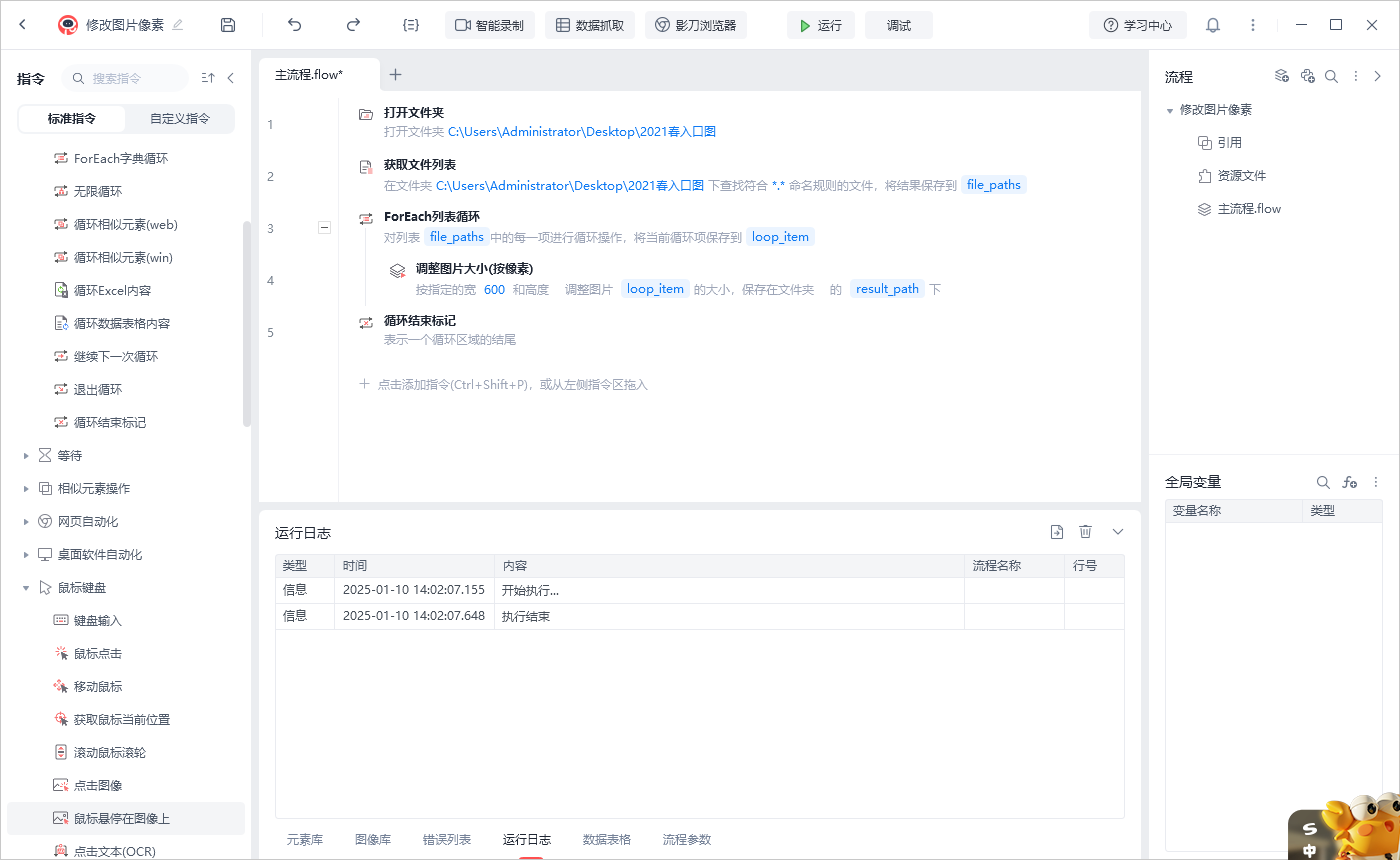1400x860 pixels.
Task: Click the redo arrow icon
Action: [x=353, y=25]
